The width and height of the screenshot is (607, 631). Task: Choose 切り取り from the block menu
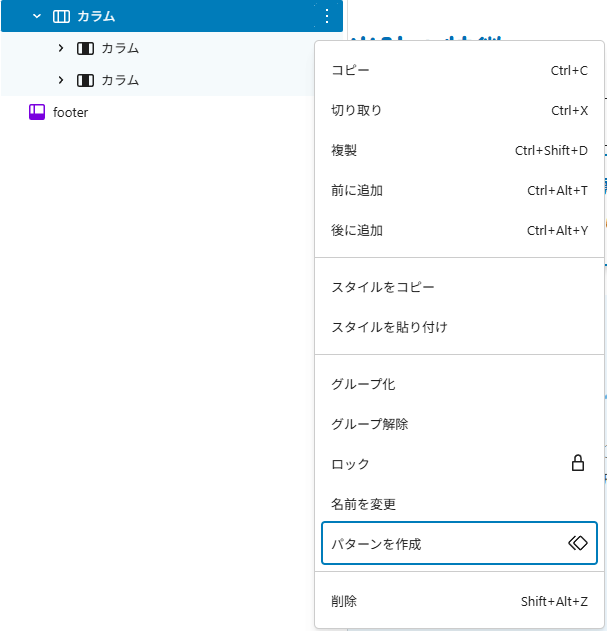coord(459,110)
